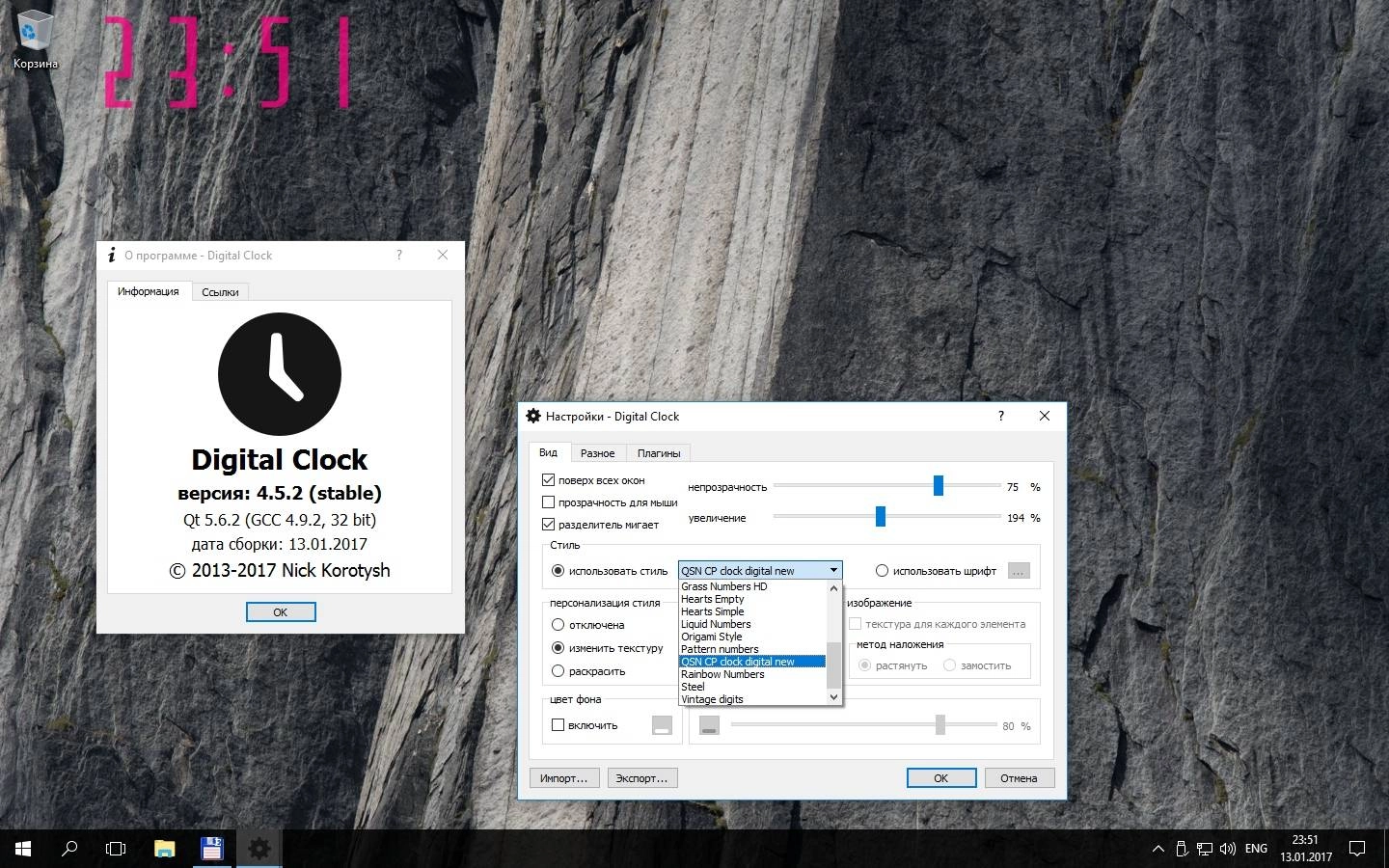The image size is (1389, 868).
Task: Pick the background color swatch button
Action: (663, 725)
